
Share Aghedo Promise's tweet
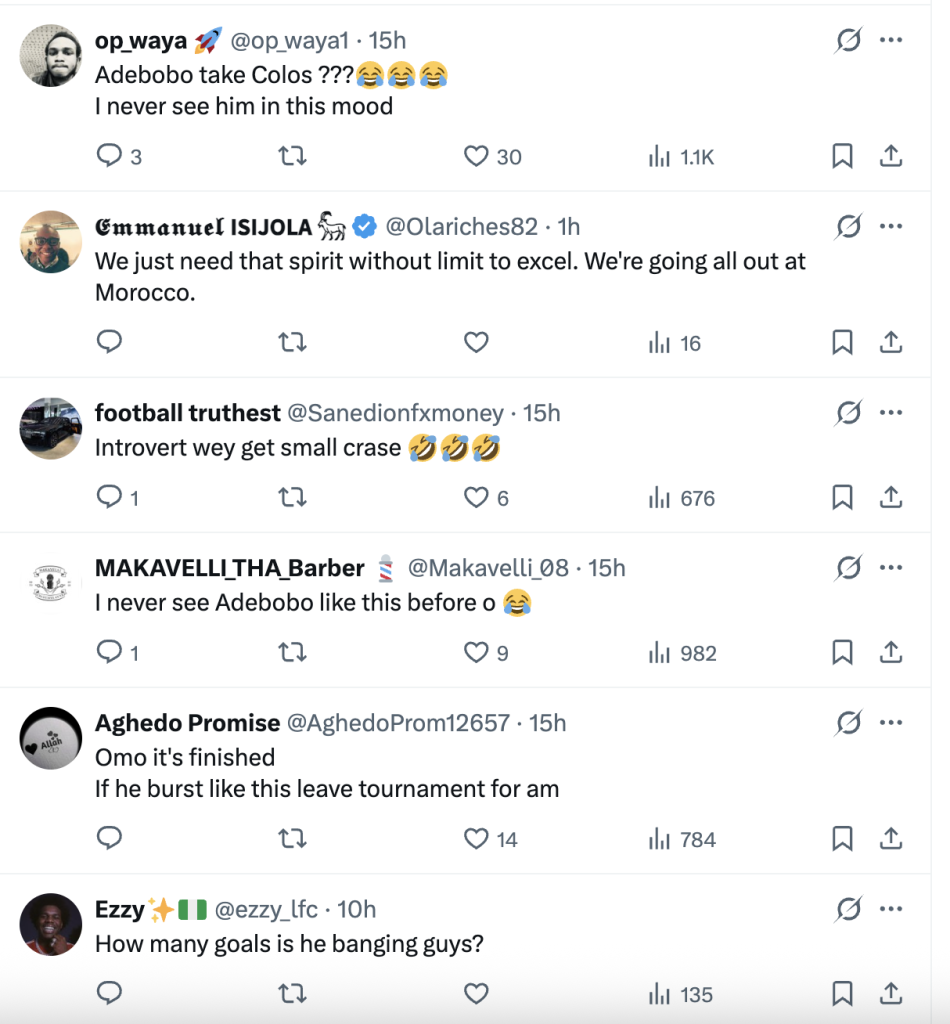click(x=890, y=839)
